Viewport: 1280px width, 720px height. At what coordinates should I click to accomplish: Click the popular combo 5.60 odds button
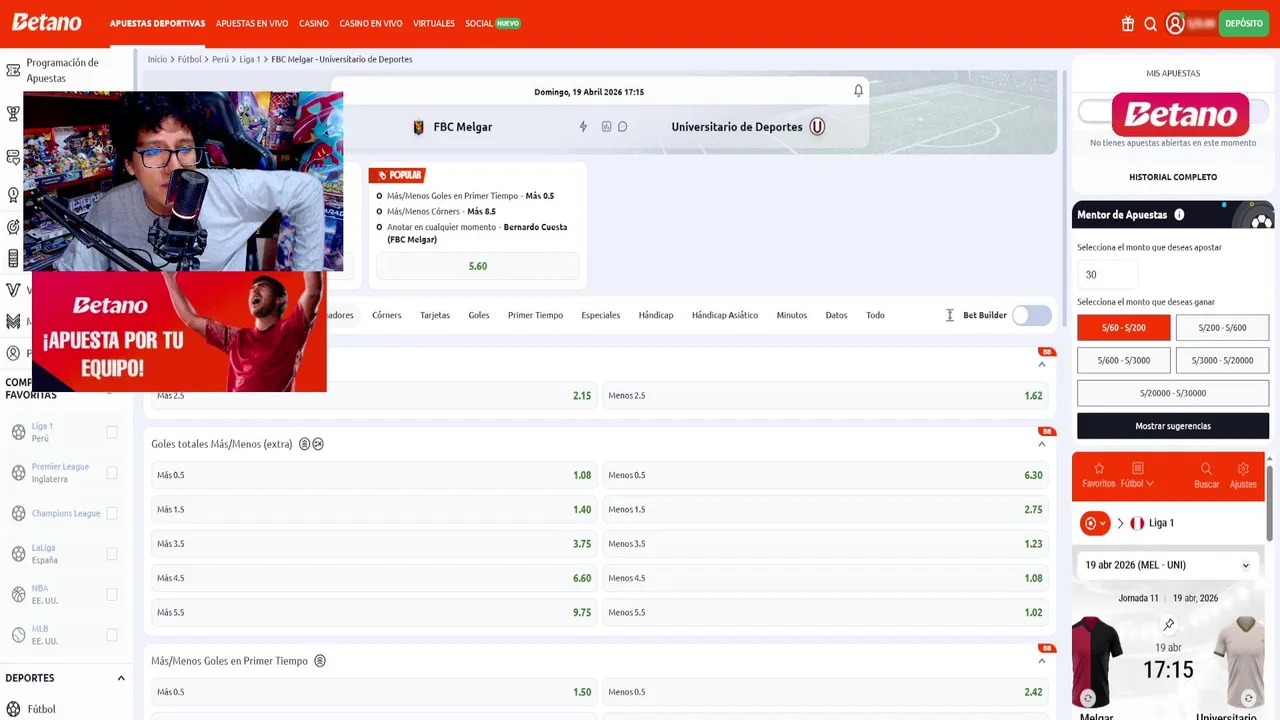[x=478, y=266]
